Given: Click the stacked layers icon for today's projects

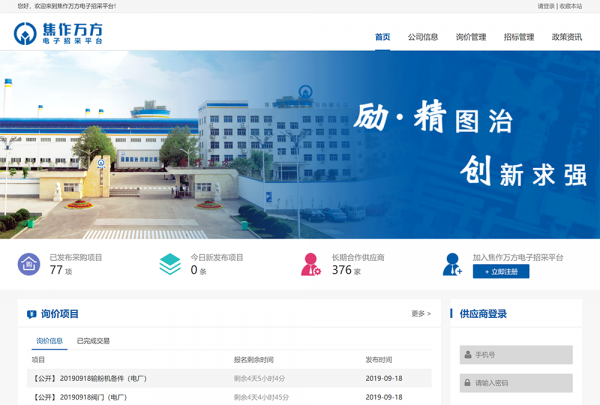Looking at the screenshot, I should [x=170, y=264].
